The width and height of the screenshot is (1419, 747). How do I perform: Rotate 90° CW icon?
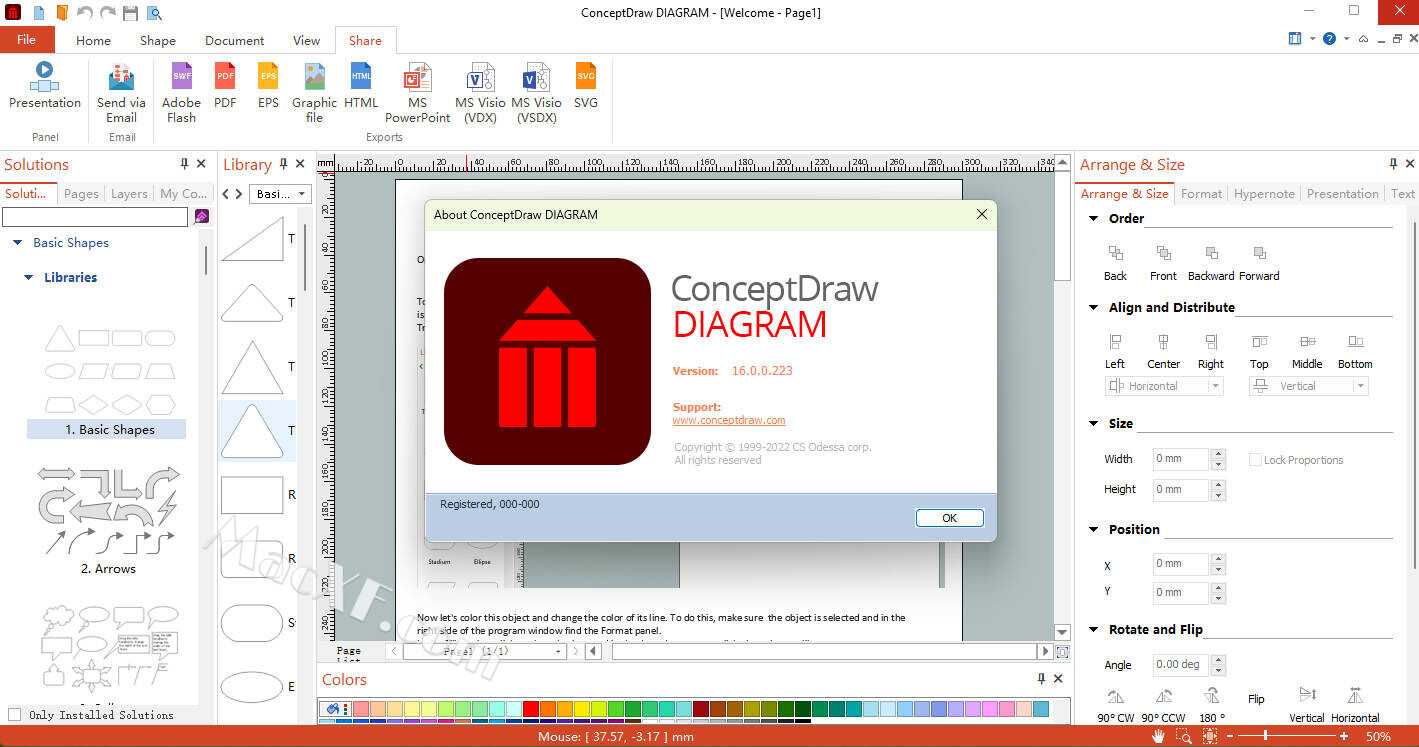click(1116, 696)
